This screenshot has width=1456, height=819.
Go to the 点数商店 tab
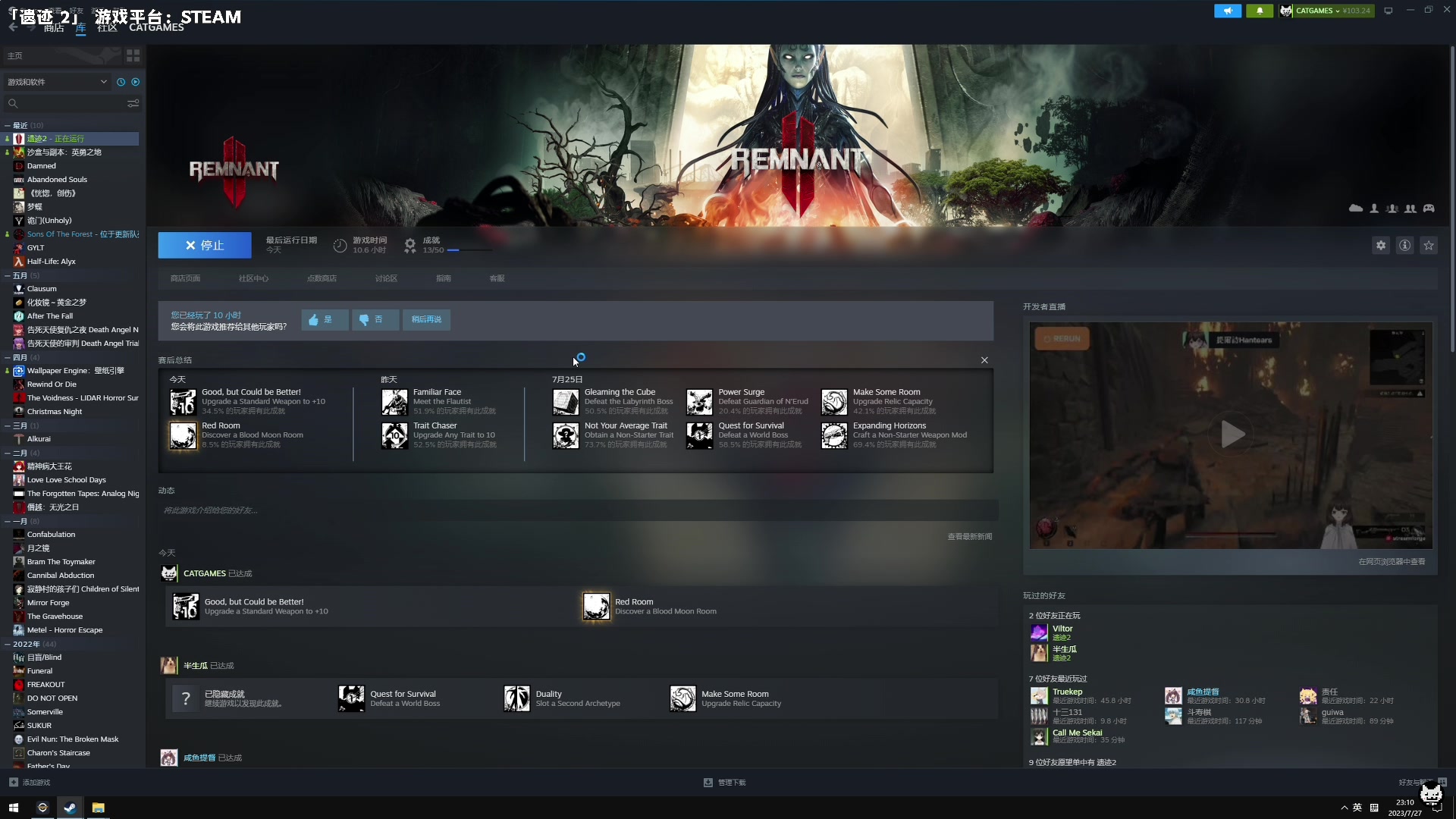322,278
